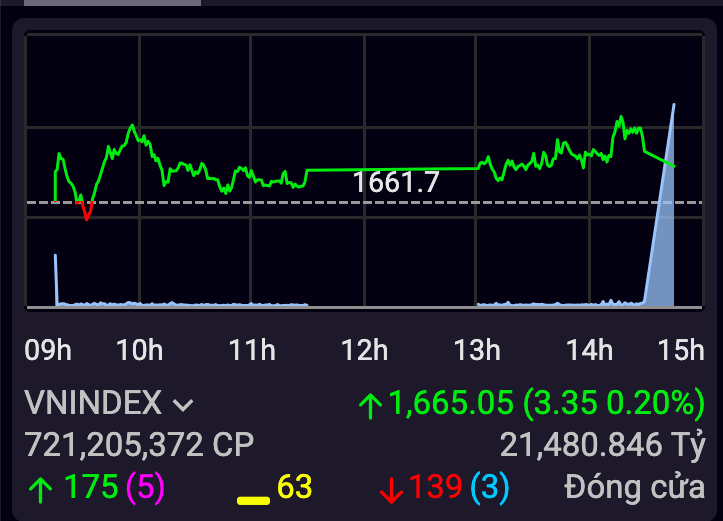
Task: Click the red decliners arrow next to 139
Action: pyautogui.click(x=391, y=489)
